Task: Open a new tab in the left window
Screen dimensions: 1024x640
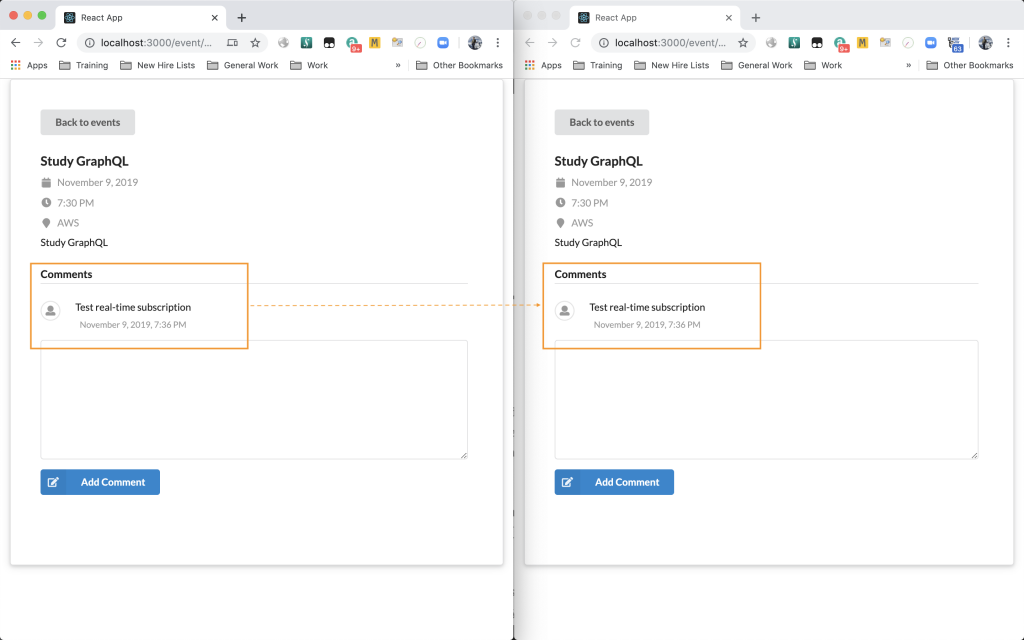Action: 241,17
